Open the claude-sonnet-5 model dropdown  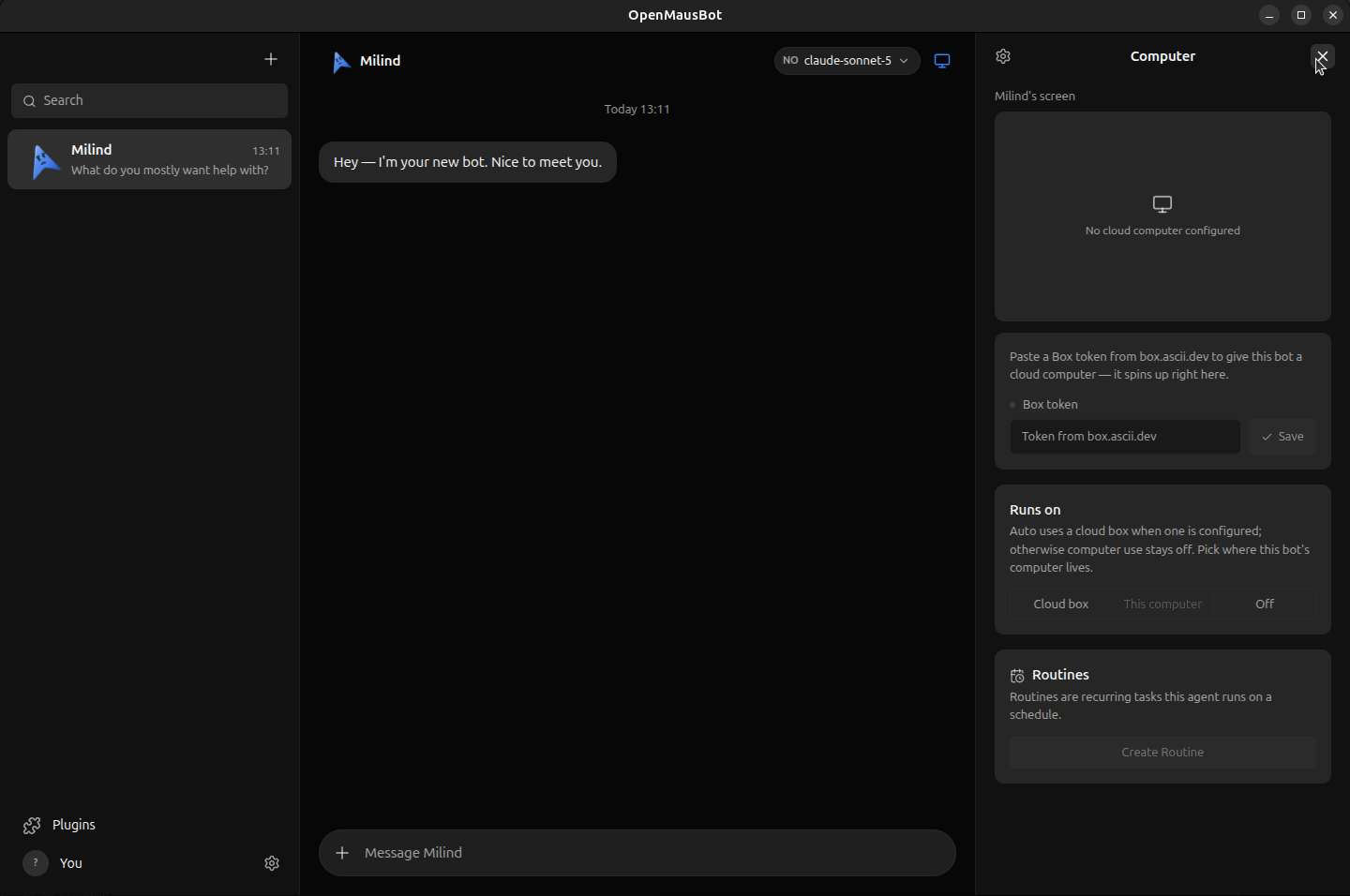coord(847,61)
